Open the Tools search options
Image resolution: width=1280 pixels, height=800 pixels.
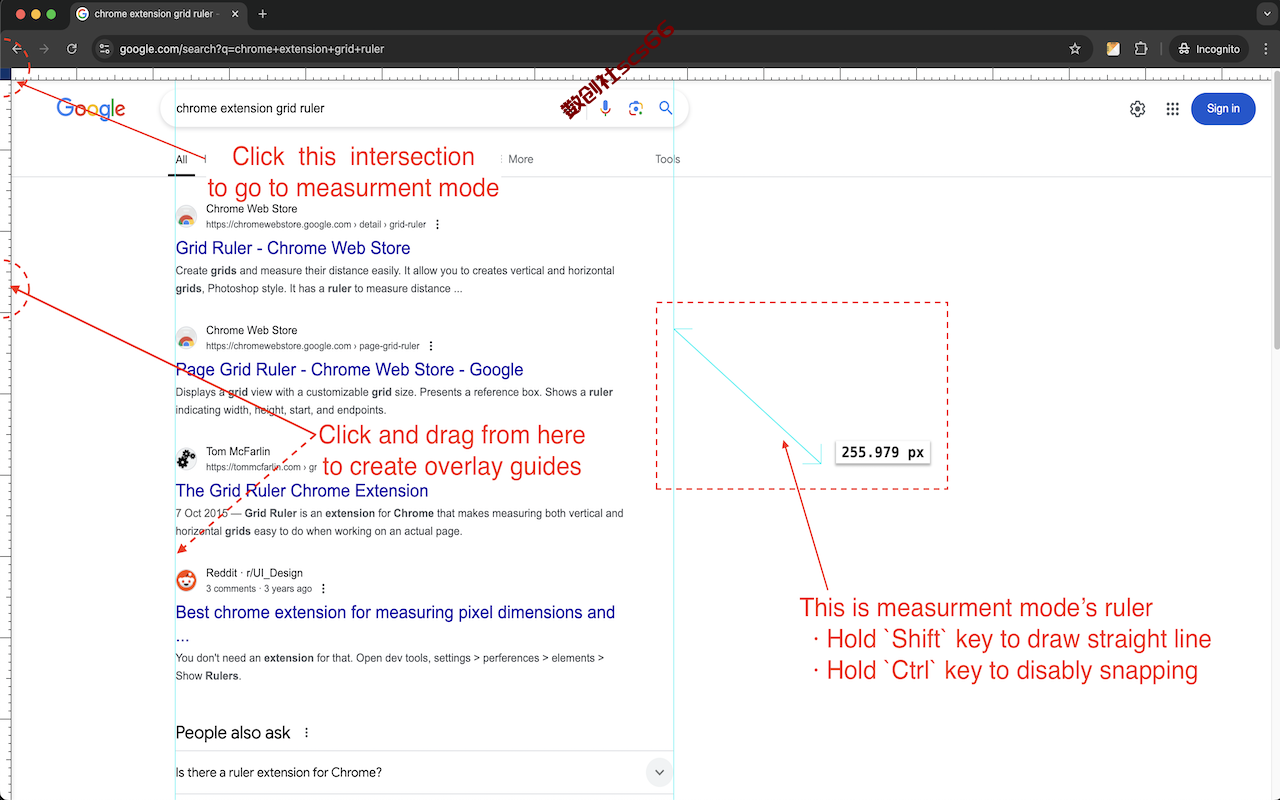pyautogui.click(x=668, y=159)
